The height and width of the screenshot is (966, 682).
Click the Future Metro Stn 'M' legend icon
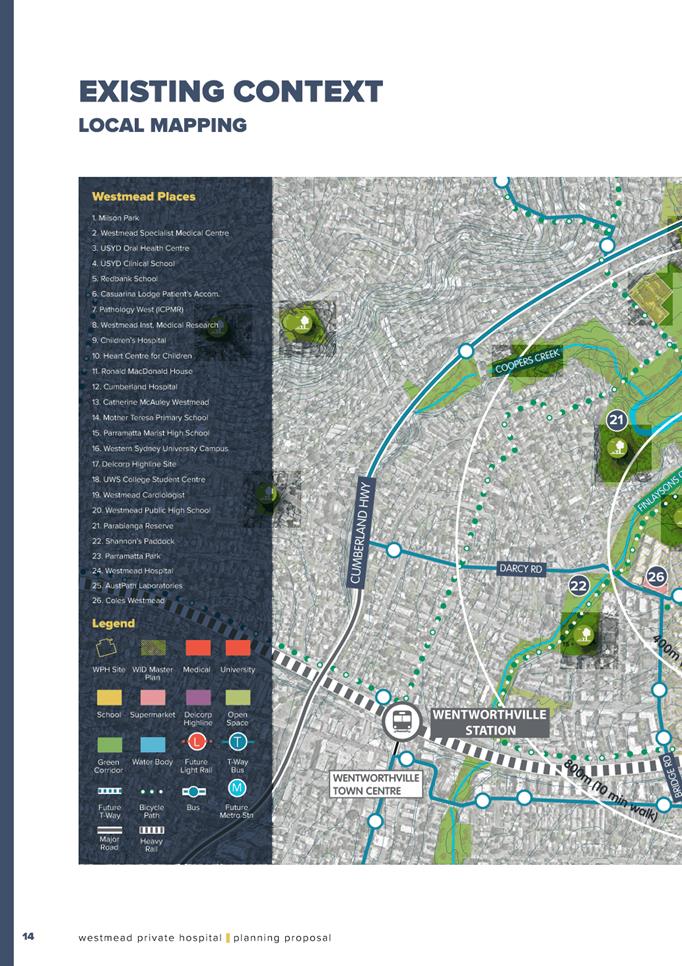[237, 789]
